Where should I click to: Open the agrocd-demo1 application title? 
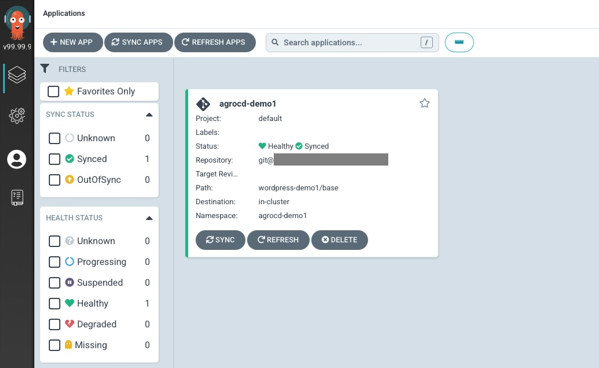click(248, 104)
